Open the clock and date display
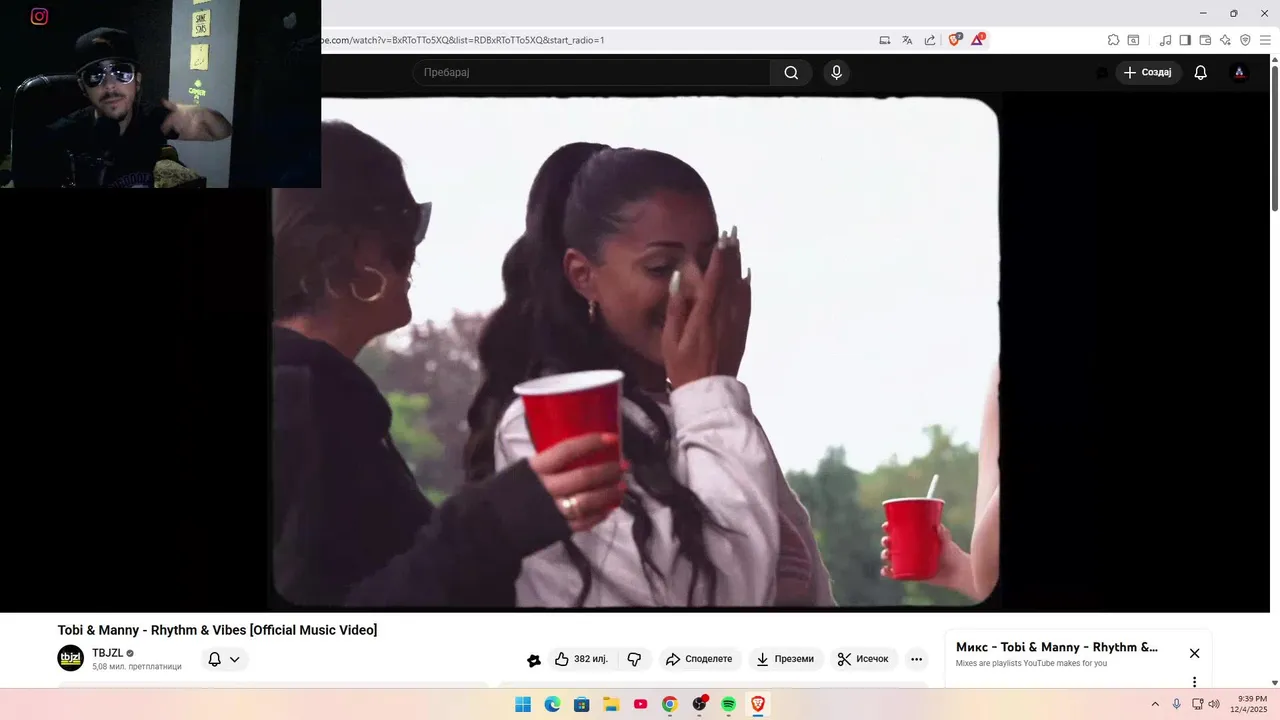1280x720 pixels. click(1251, 704)
